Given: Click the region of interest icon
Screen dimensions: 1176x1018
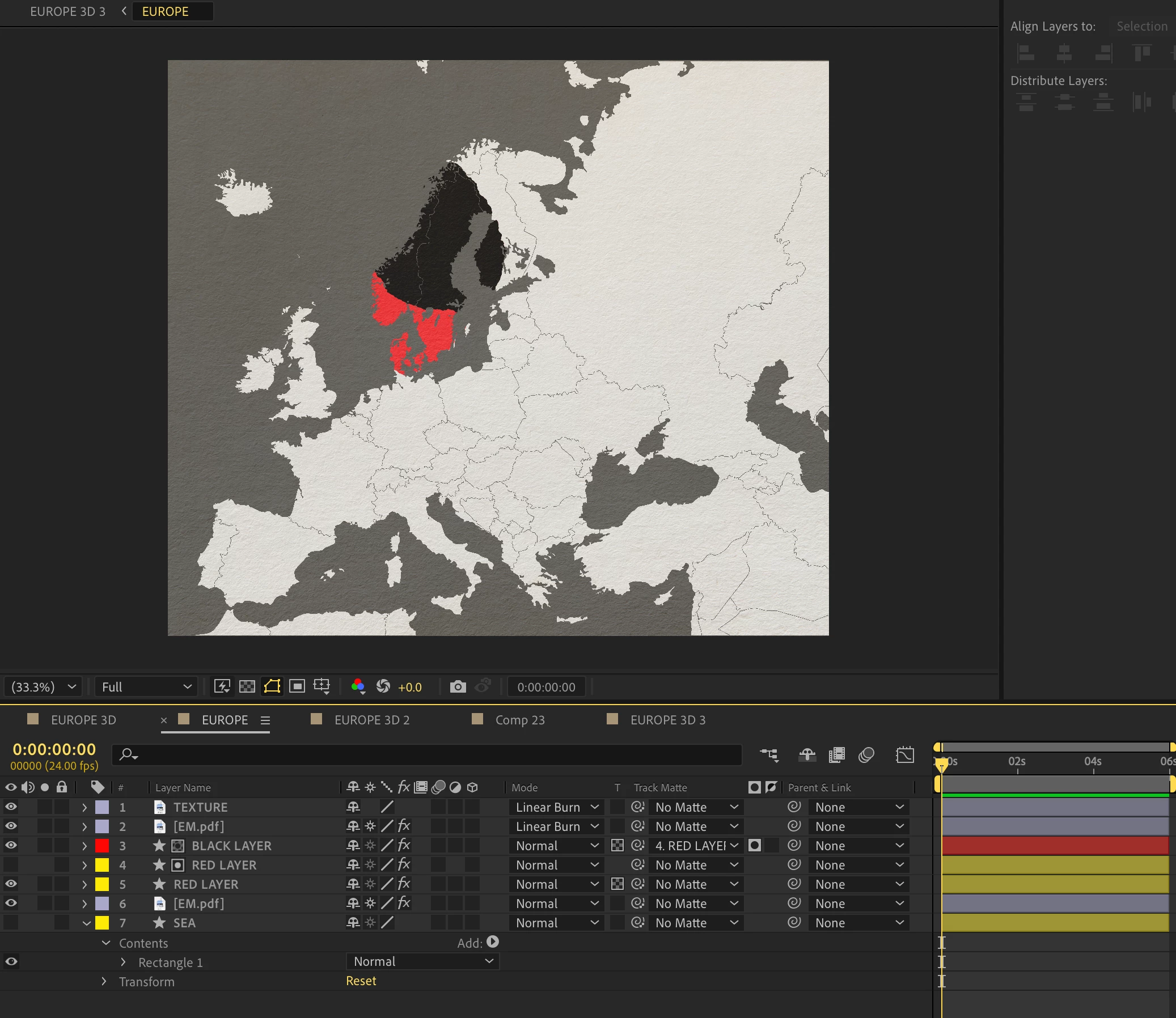Looking at the screenshot, I should pos(297,687).
